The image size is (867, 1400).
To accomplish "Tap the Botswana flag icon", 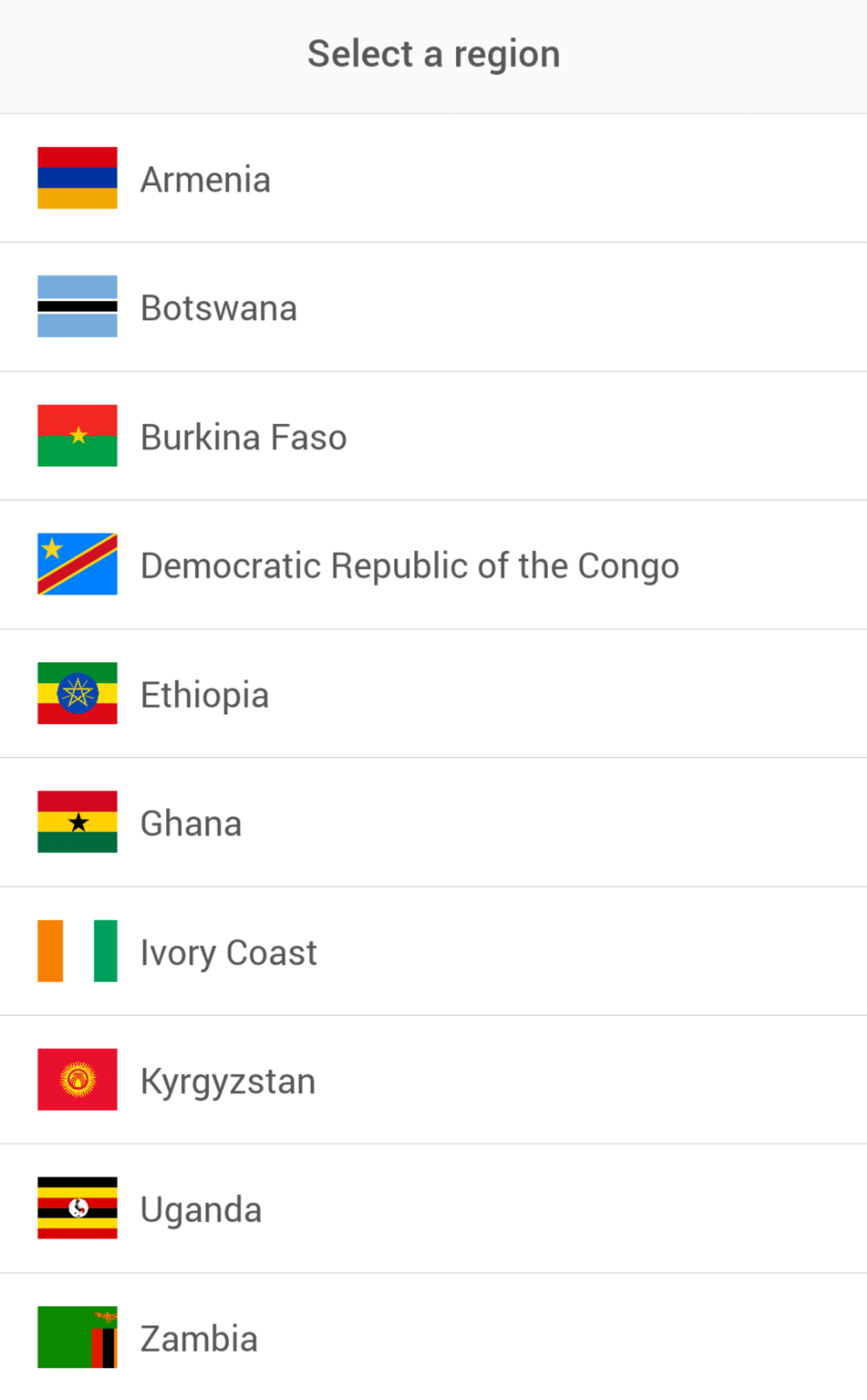I will point(77,306).
